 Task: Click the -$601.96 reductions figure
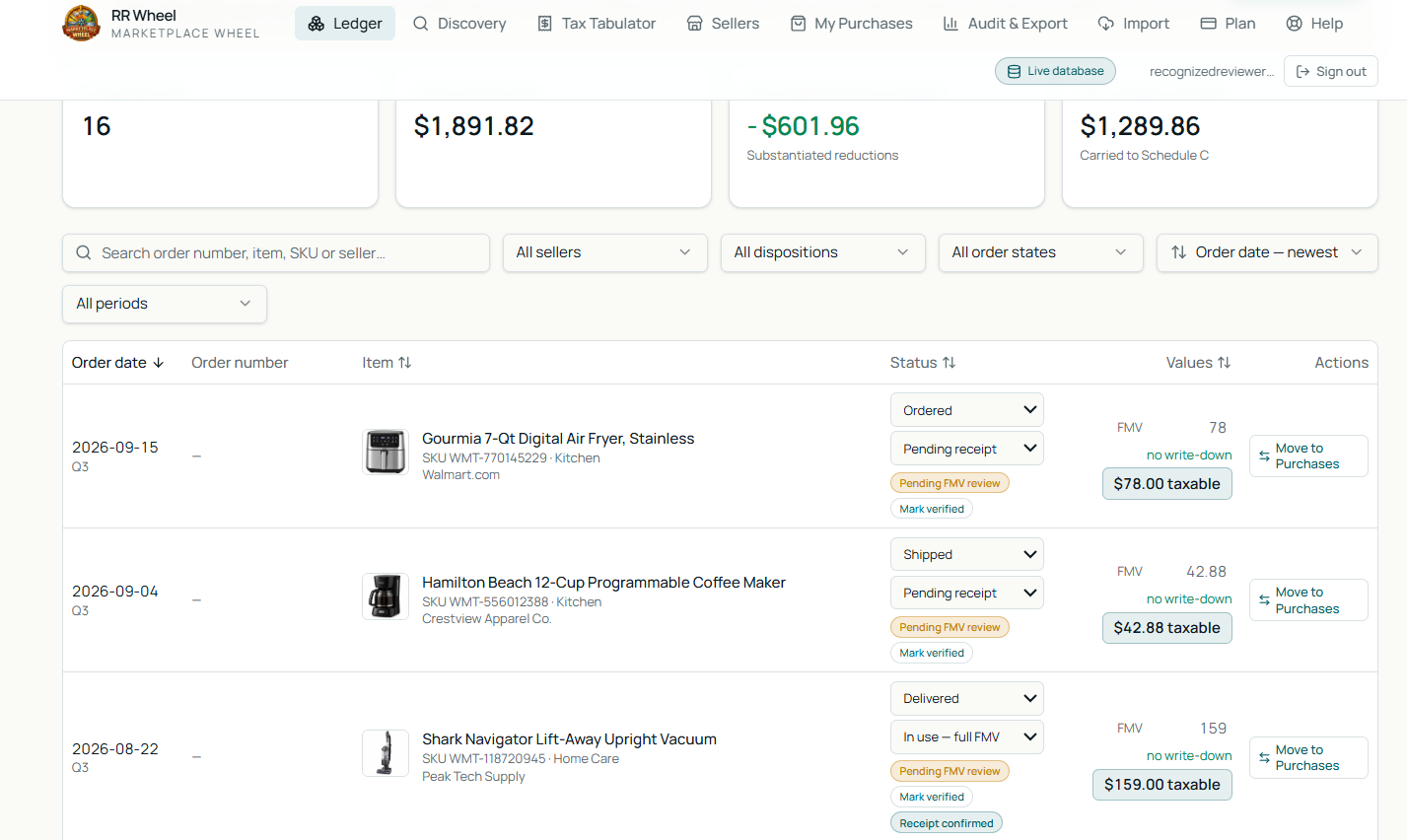pos(803,126)
